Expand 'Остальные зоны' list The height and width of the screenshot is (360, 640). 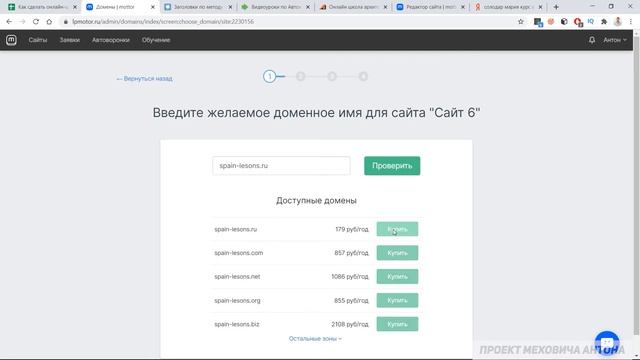315,338
